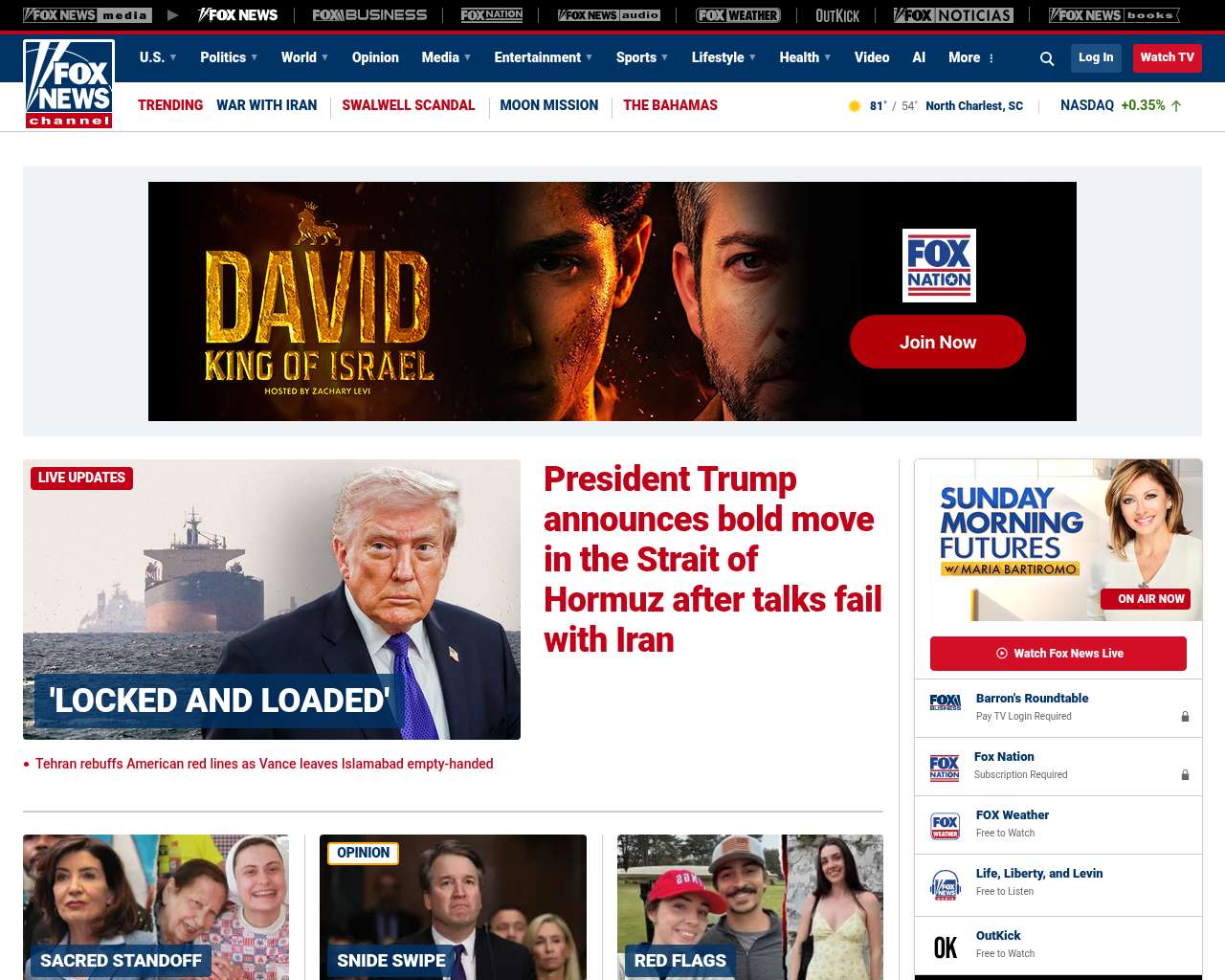Click the Log In button
1225x980 pixels.
[1096, 57]
